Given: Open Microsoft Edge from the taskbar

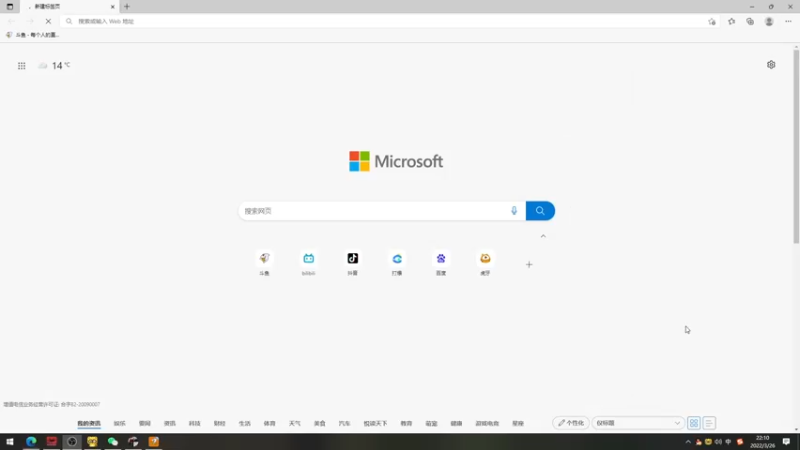Looking at the screenshot, I should (31, 442).
